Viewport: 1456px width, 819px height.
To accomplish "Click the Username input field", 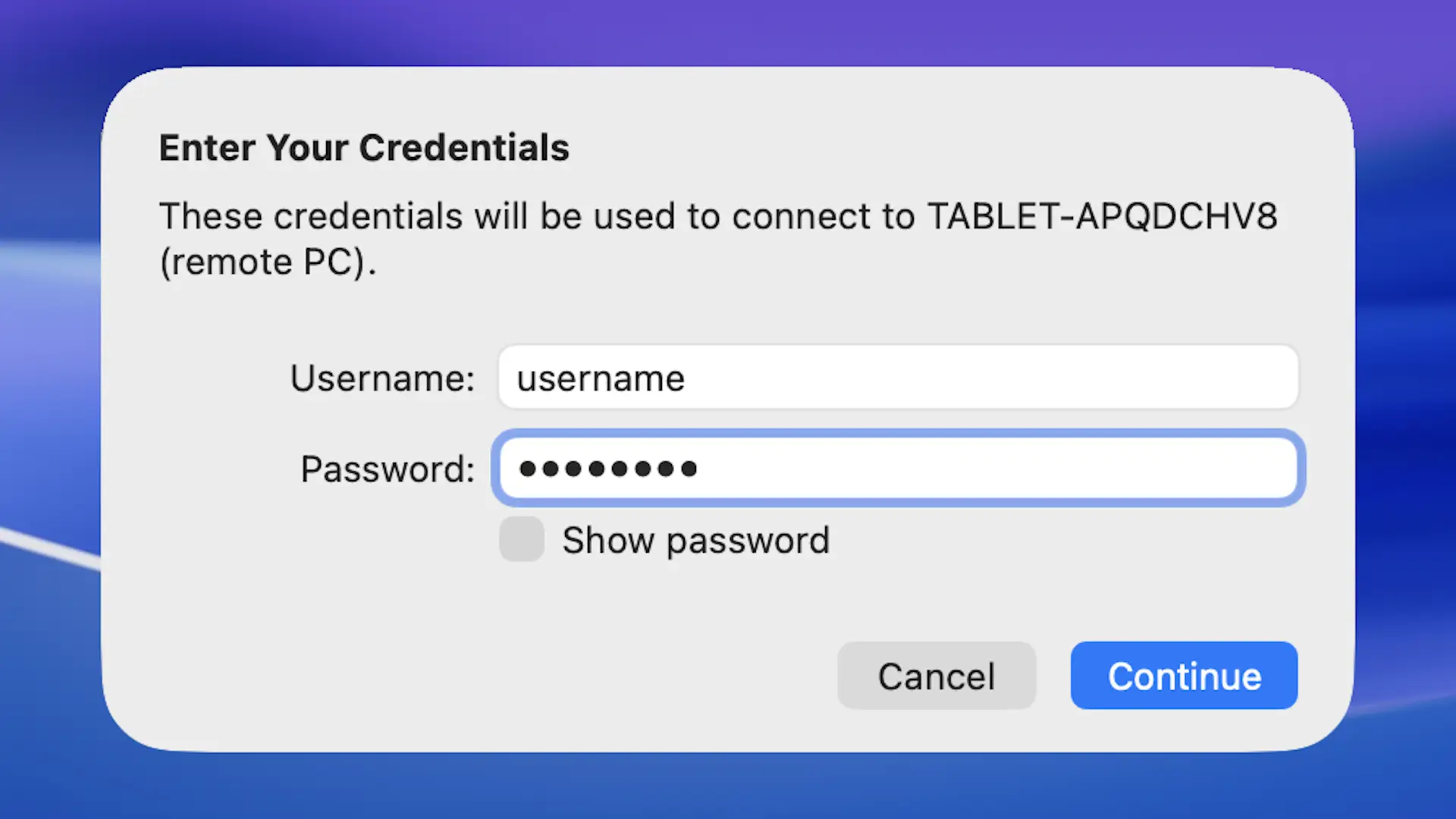I will coord(898,378).
